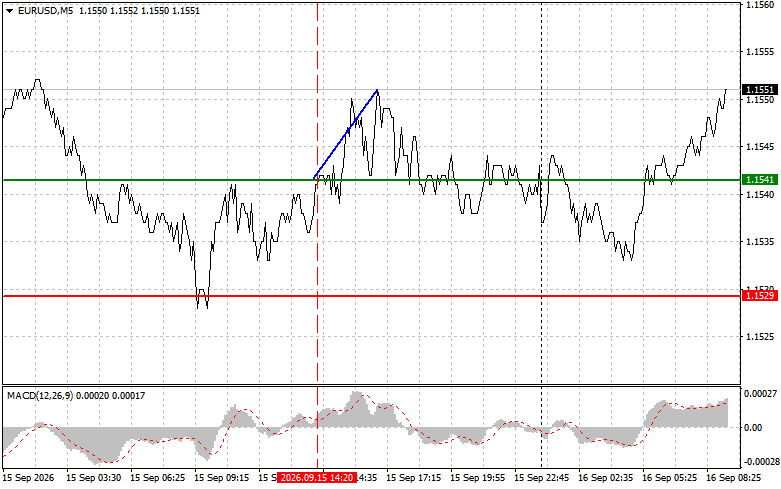The image size is (781, 489).
Task: Click the 1.1555 price scale label
Action: [x=760, y=52]
